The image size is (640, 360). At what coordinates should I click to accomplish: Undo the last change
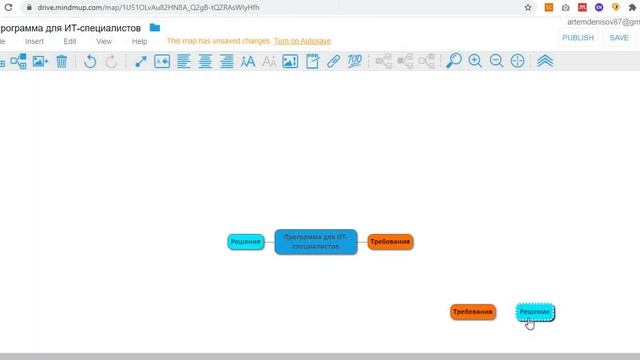point(90,61)
